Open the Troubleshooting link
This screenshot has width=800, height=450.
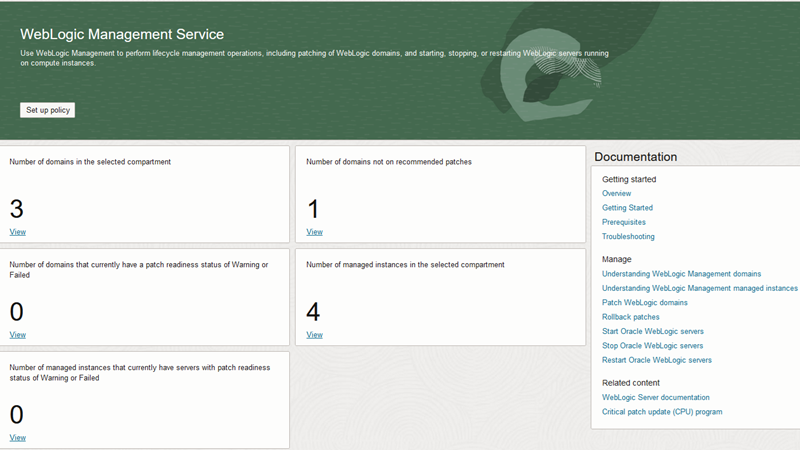(628, 236)
